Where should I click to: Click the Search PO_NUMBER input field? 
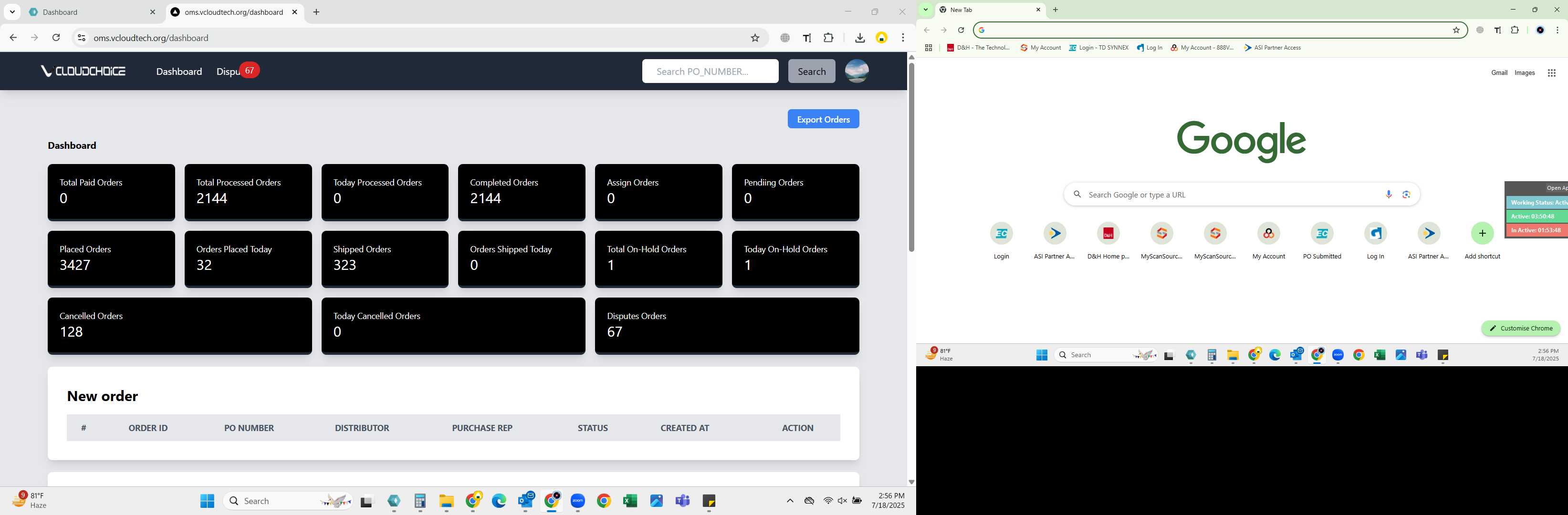(x=710, y=71)
